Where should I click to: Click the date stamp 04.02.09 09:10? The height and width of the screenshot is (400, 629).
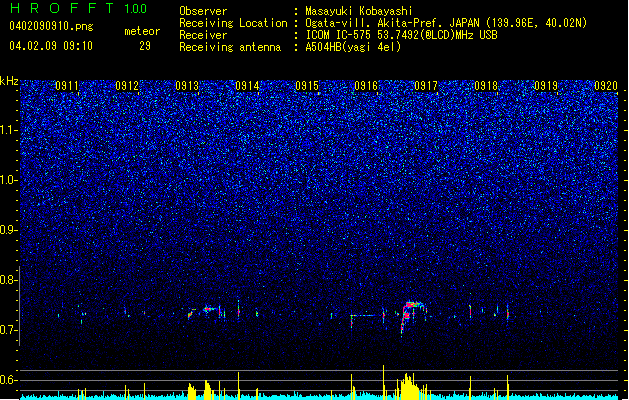coord(51,46)
